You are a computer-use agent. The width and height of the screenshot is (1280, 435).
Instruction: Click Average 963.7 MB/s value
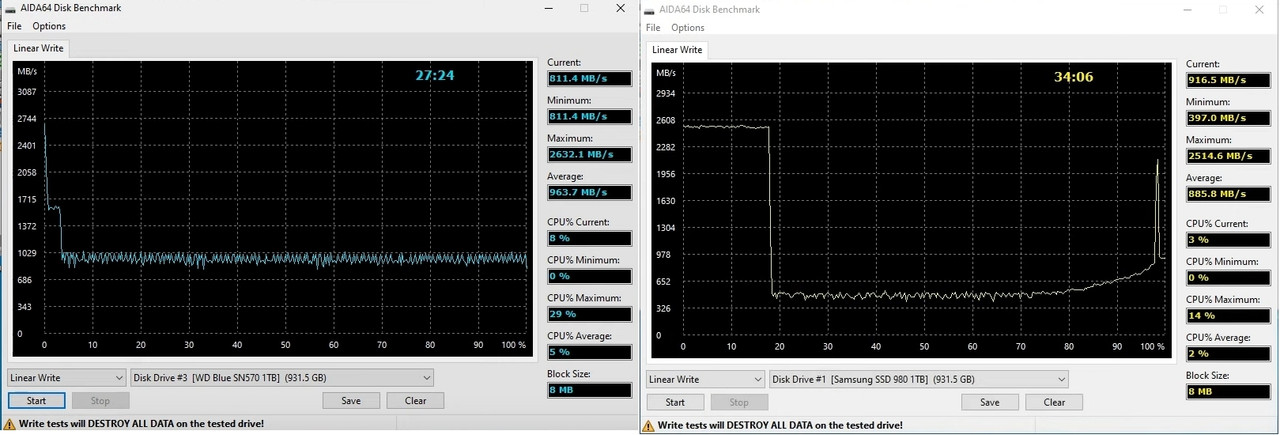(x=590, y=192)
